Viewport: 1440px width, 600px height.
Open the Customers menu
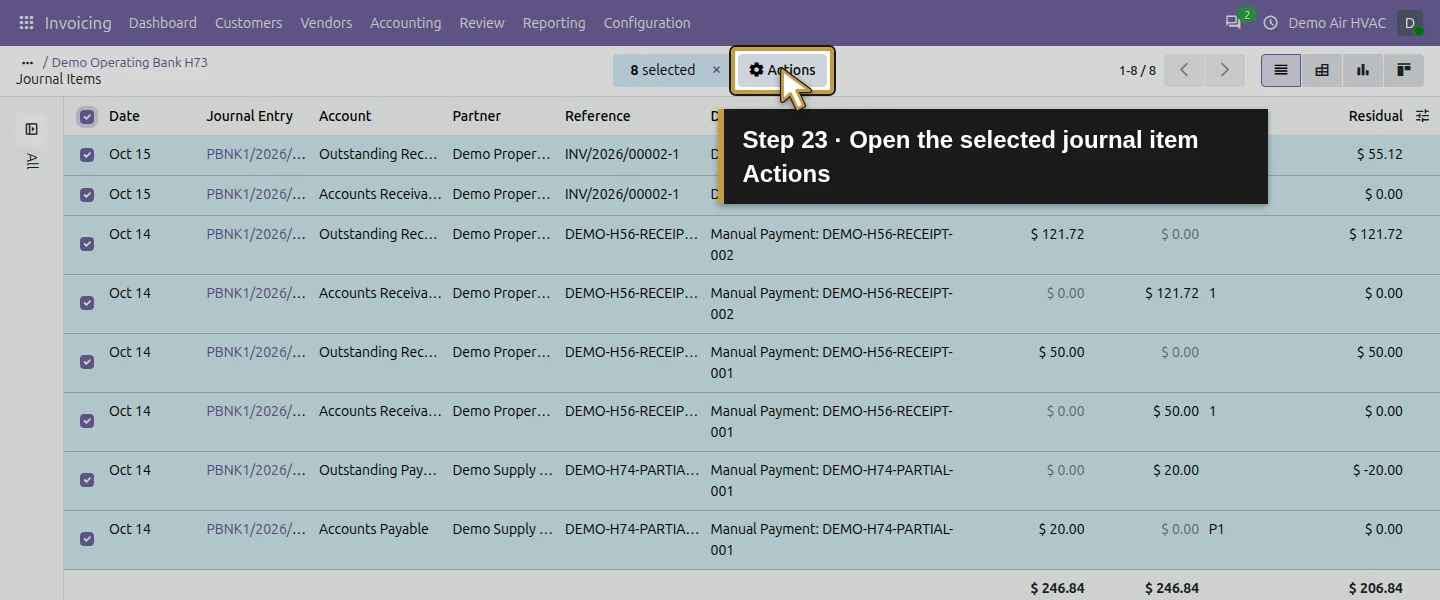[249, 22]
